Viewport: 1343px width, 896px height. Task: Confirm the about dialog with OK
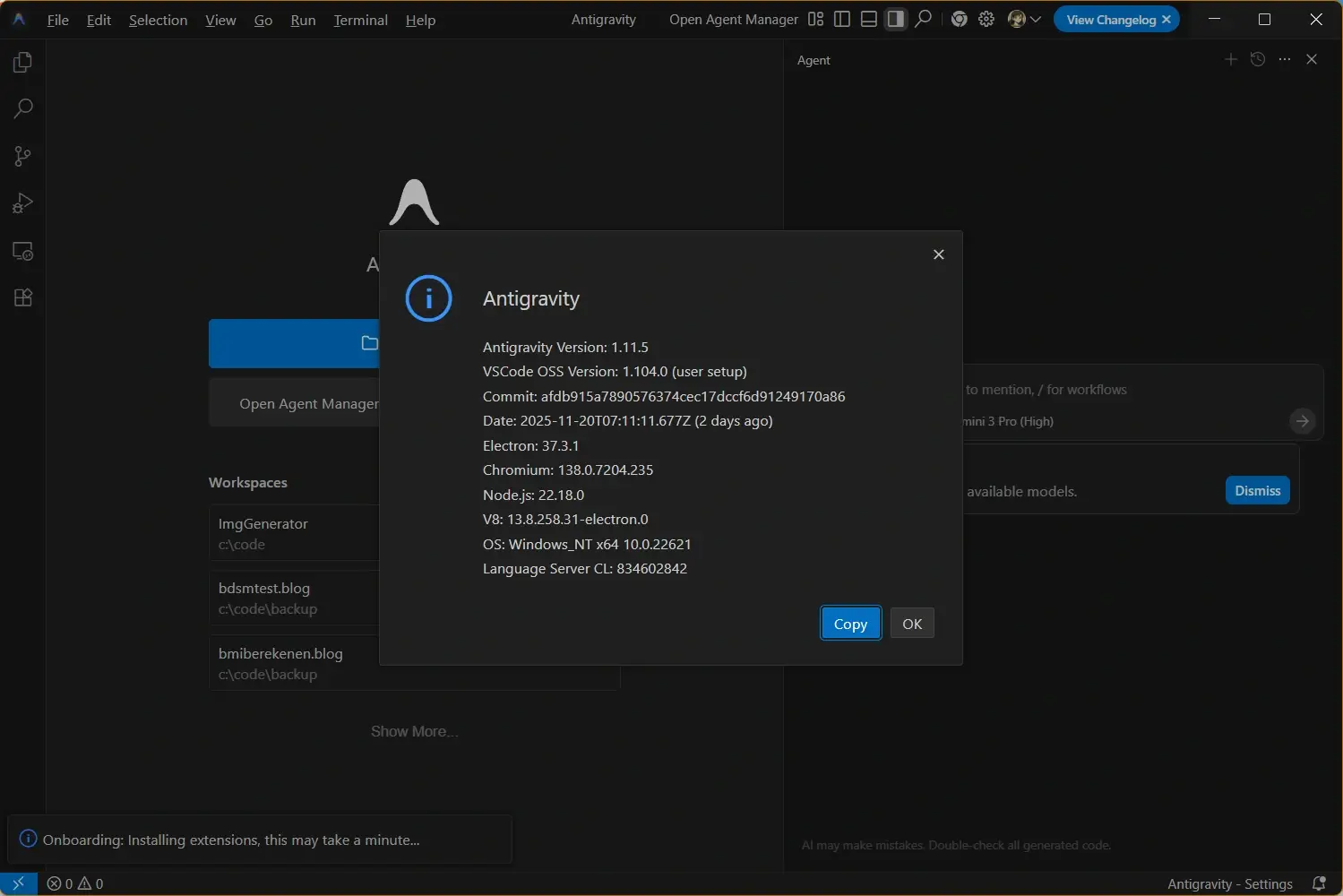click(x=912, y=624)
